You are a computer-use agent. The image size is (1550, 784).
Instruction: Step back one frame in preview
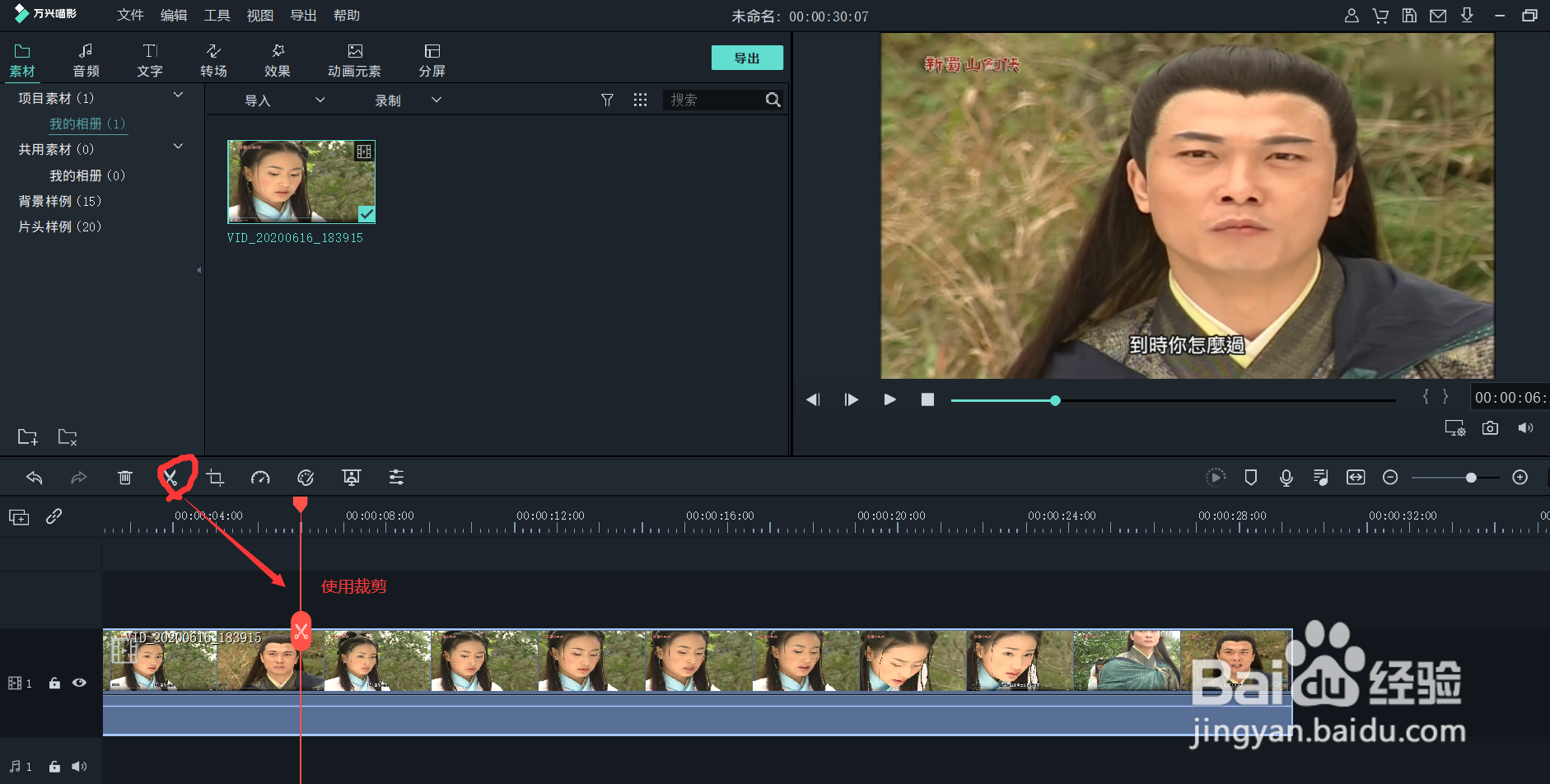pyautogui.click(x=813, y=399)
